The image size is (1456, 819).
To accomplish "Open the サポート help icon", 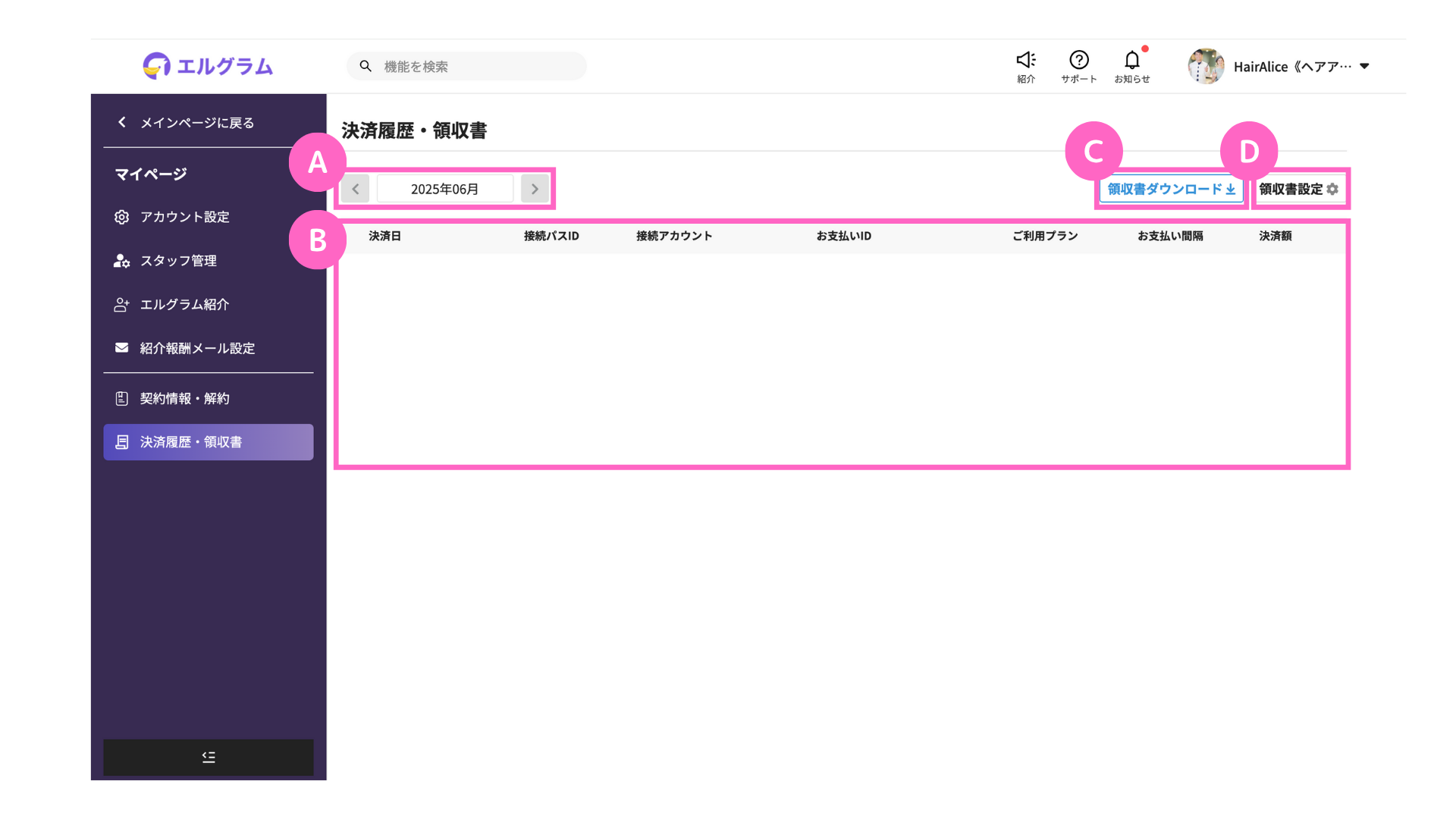I will pos(1078,66).
